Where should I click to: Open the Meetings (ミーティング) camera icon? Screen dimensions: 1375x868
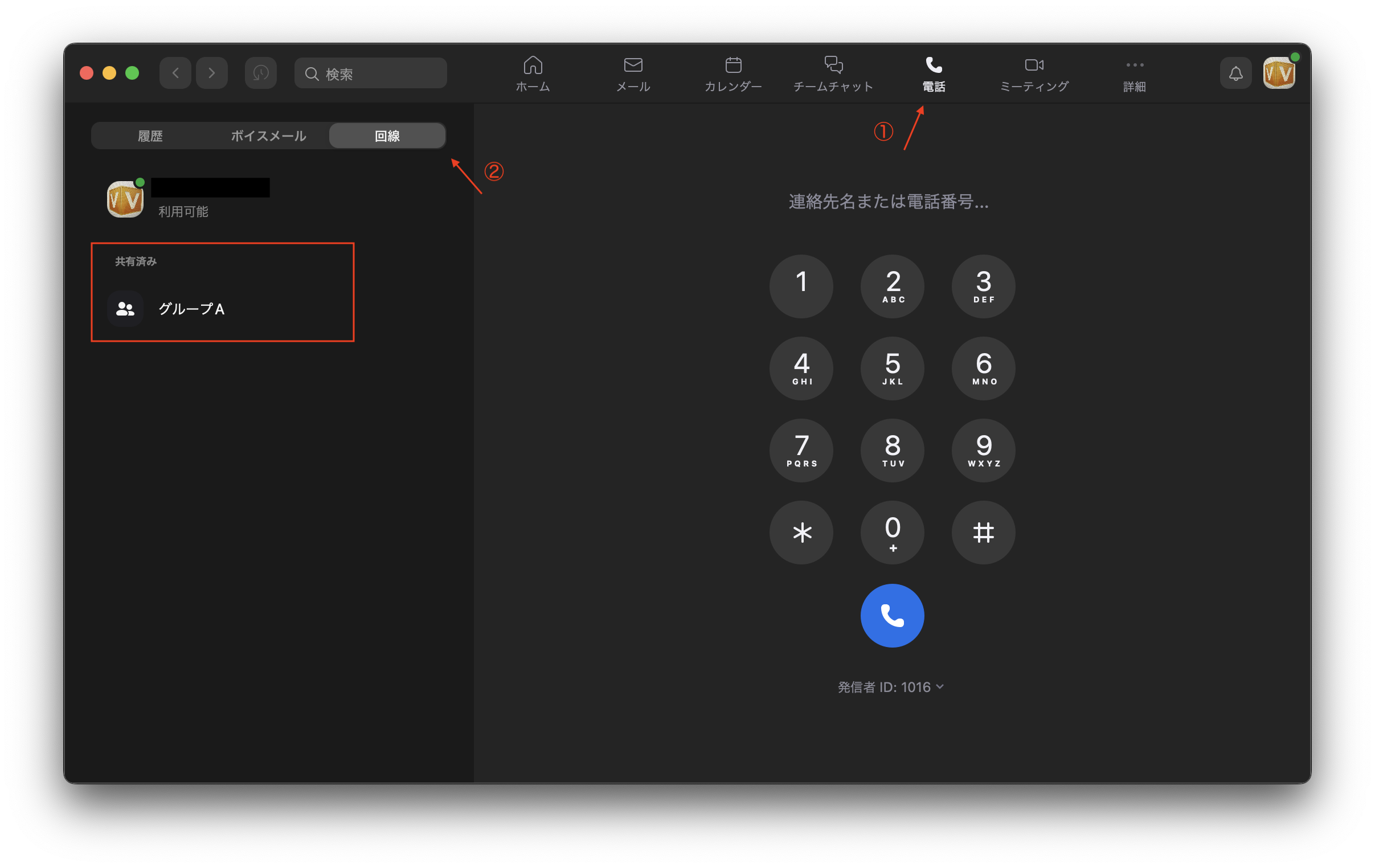(x=1034, y=65)
